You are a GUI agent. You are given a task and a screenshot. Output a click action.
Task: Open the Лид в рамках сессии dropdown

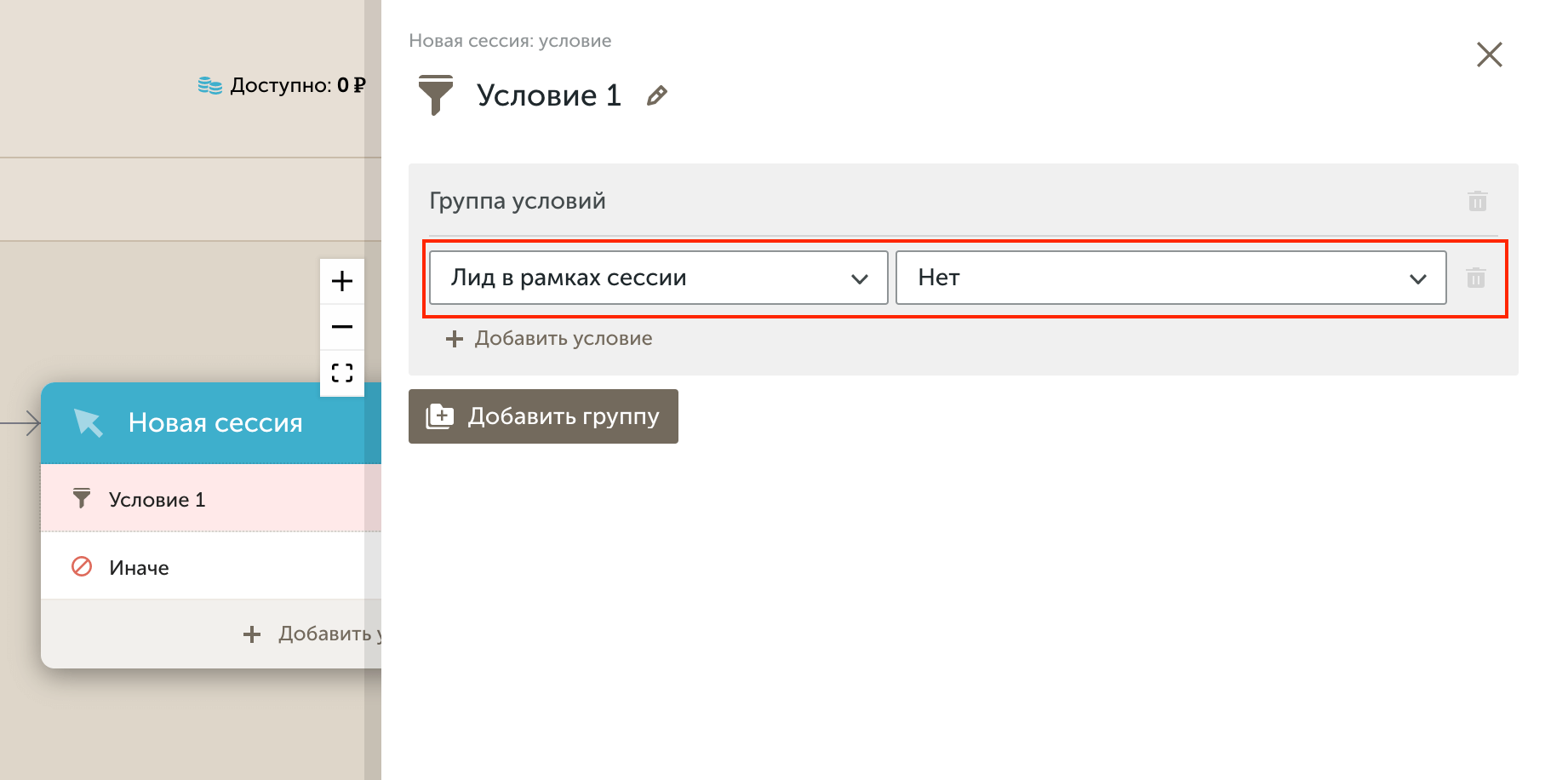coord(655,278)
